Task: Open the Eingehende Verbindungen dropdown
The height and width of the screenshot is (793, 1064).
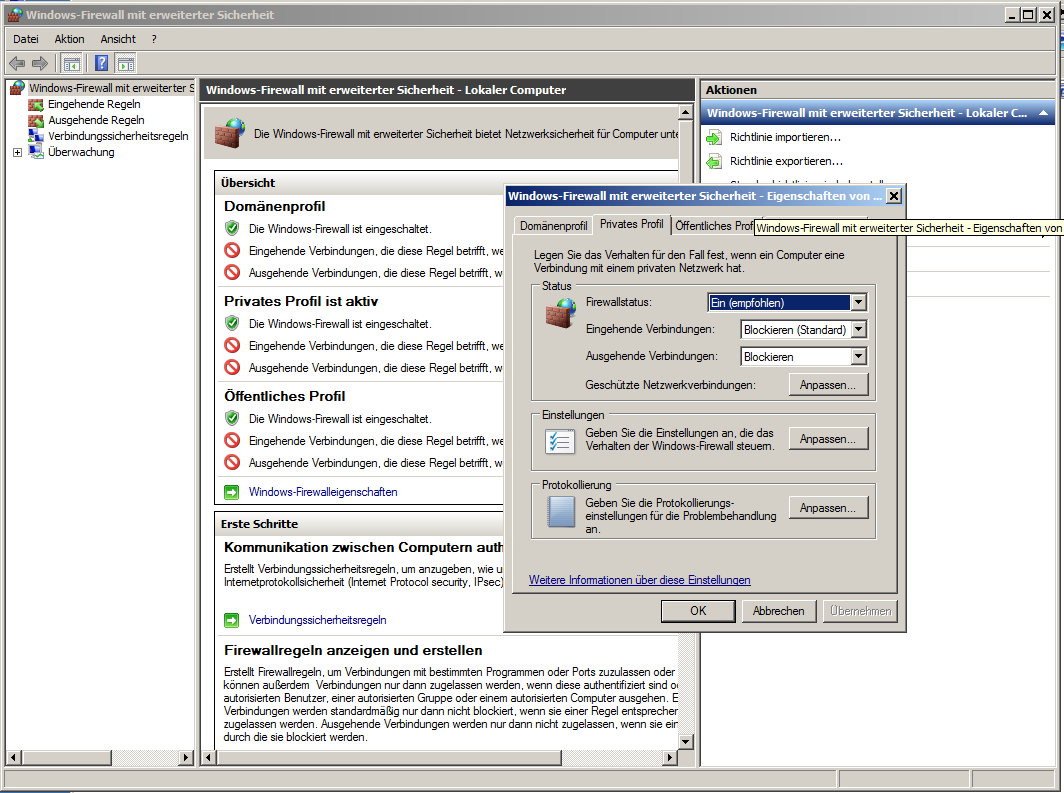Action: point(858,330)
